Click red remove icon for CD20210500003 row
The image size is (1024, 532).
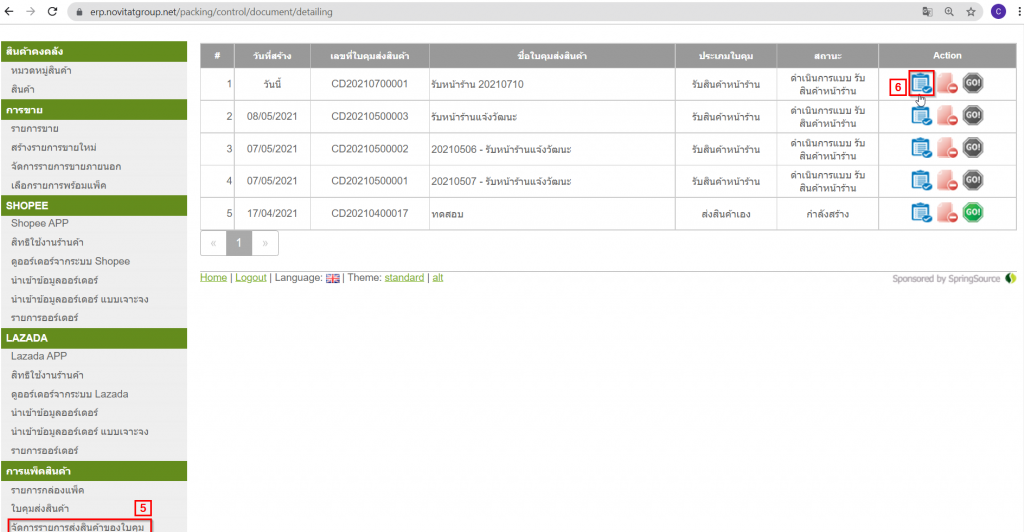point(947,117)
